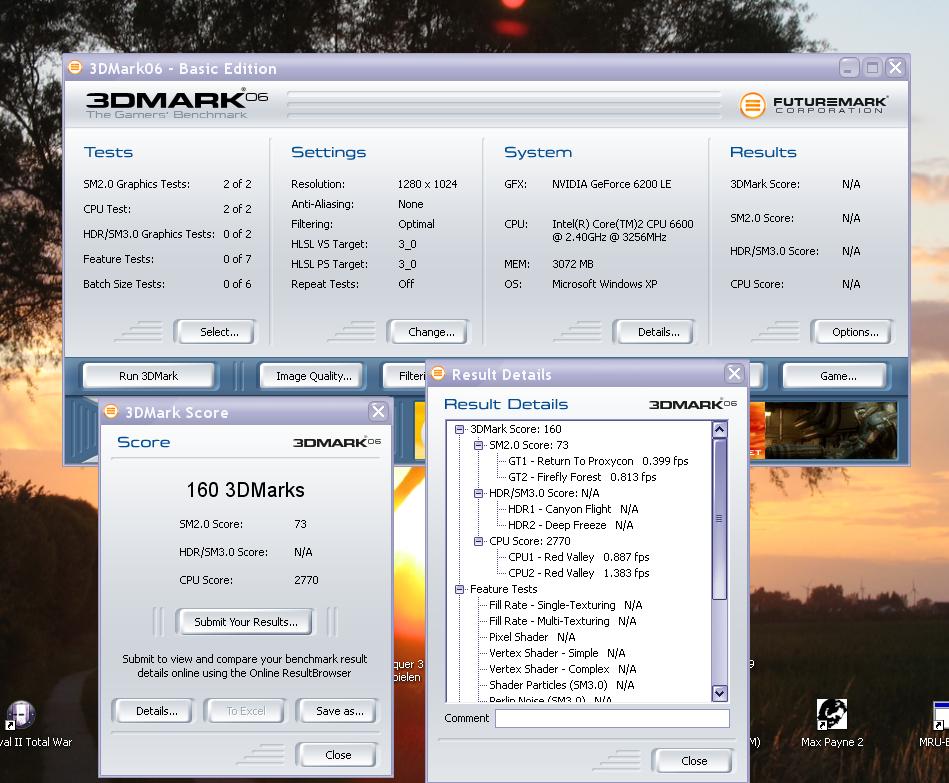
Task: Select Fill Rate - Single-Texturing row
Action: click(x=565, y=604)
